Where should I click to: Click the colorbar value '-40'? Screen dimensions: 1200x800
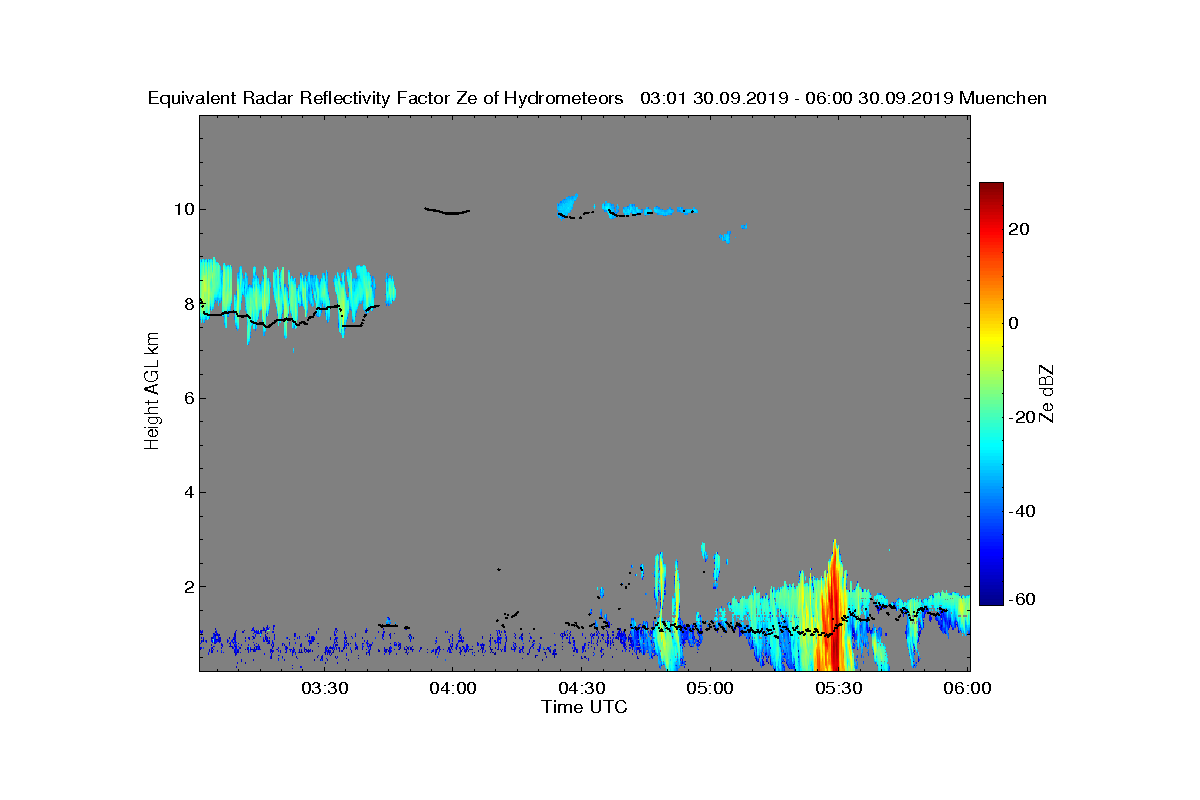[x=1023, y=511]
